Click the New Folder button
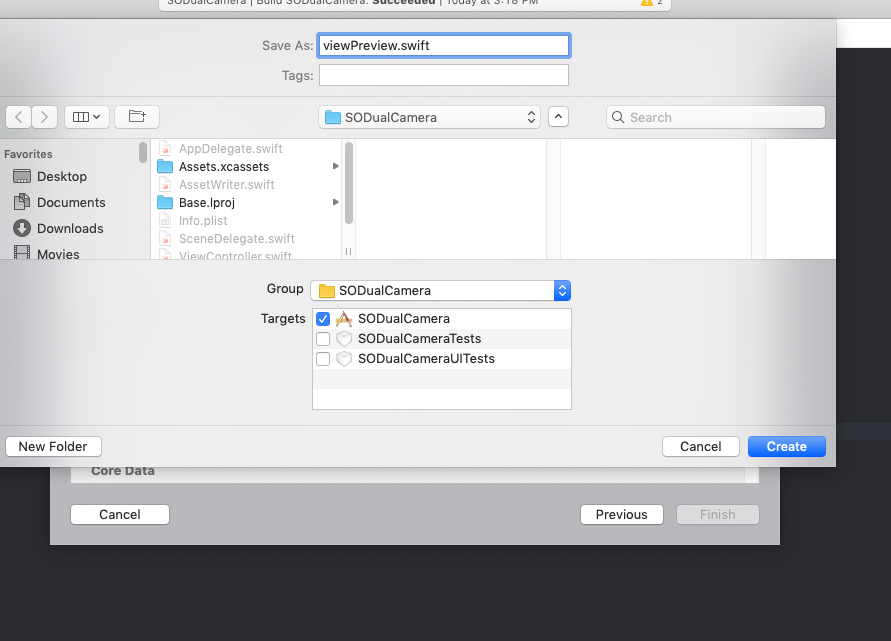This screenshot has width=891, height=641. tap(53, 447)
